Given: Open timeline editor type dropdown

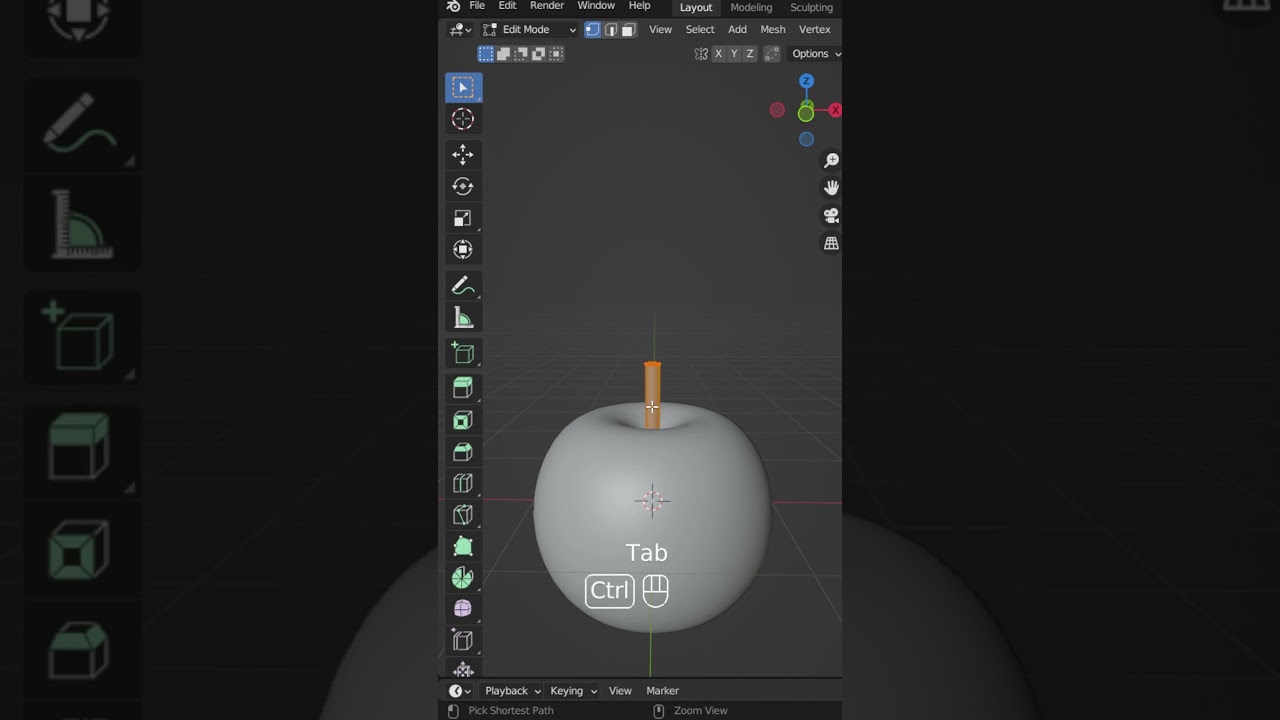Looking at the screenshot, I should [x=460, y=691].
